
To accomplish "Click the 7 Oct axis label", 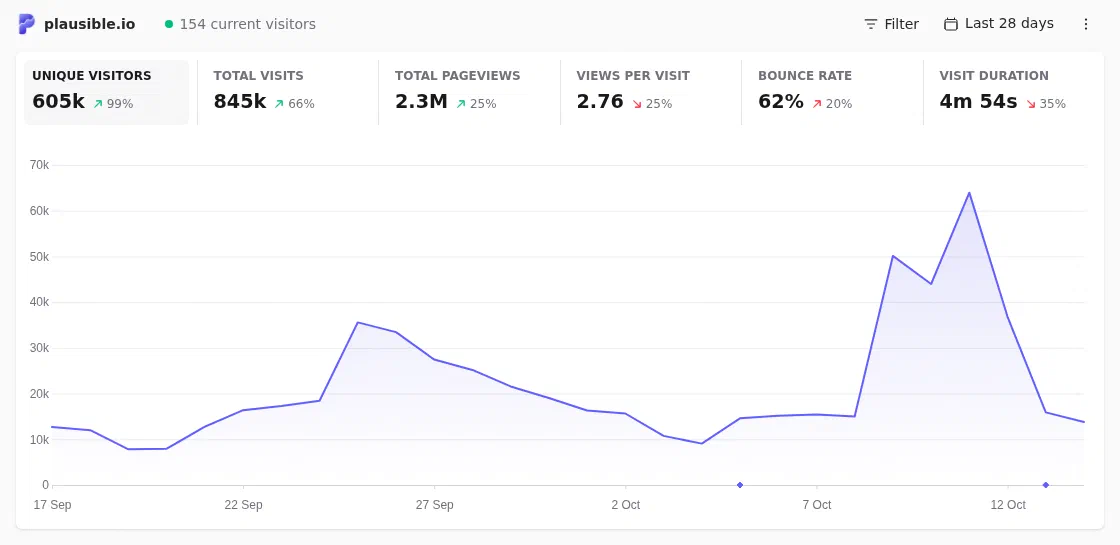I will [x=816, y=505].
